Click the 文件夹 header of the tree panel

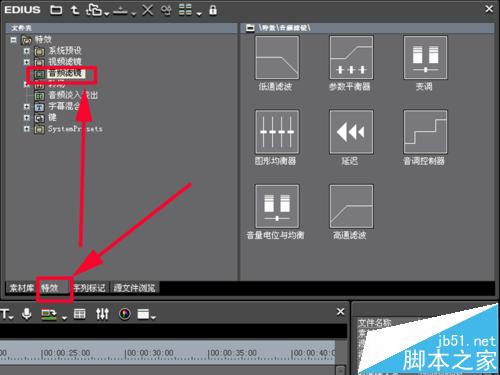pos(21,28)
